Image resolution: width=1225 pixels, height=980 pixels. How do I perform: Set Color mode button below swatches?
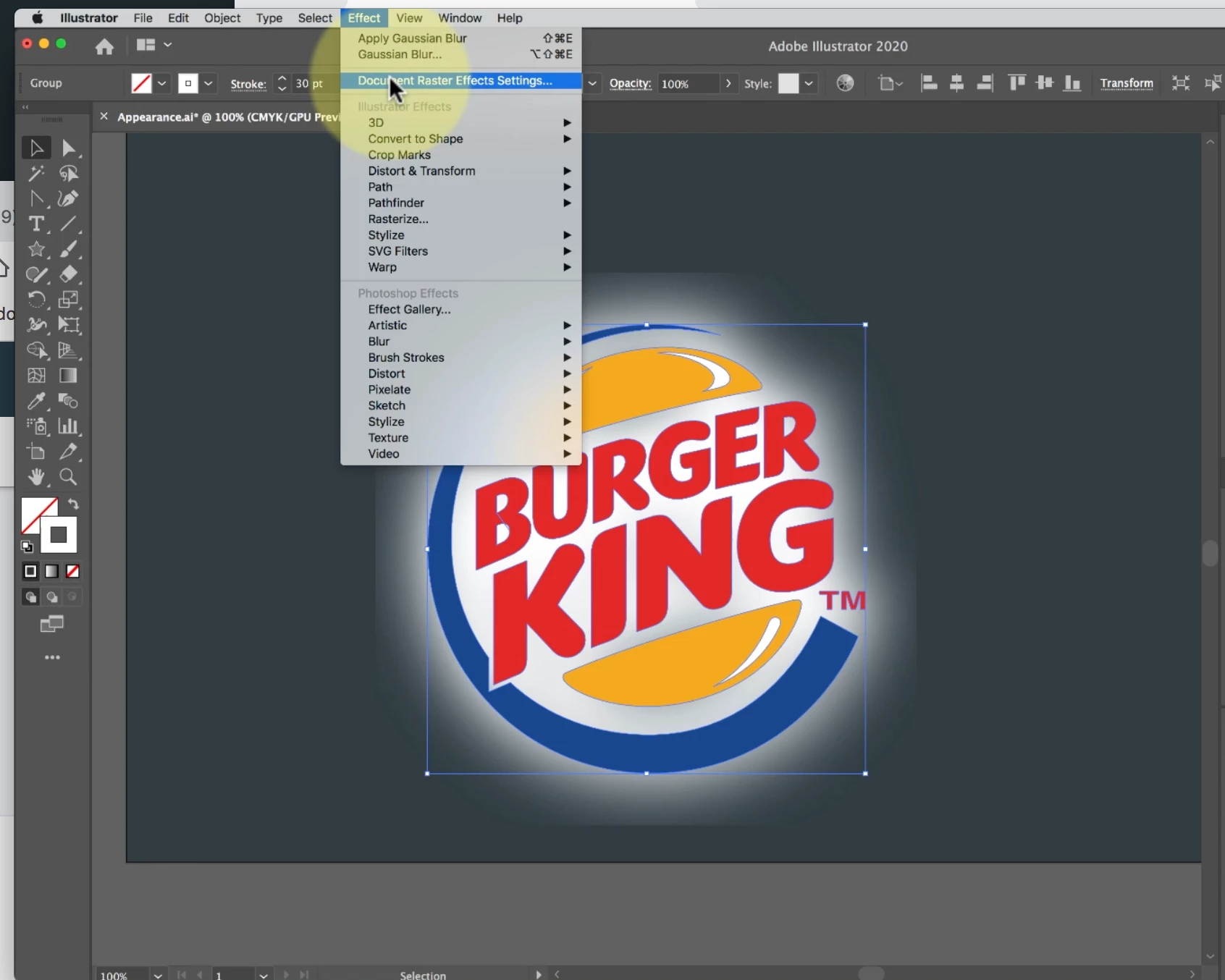pos(30,572)
